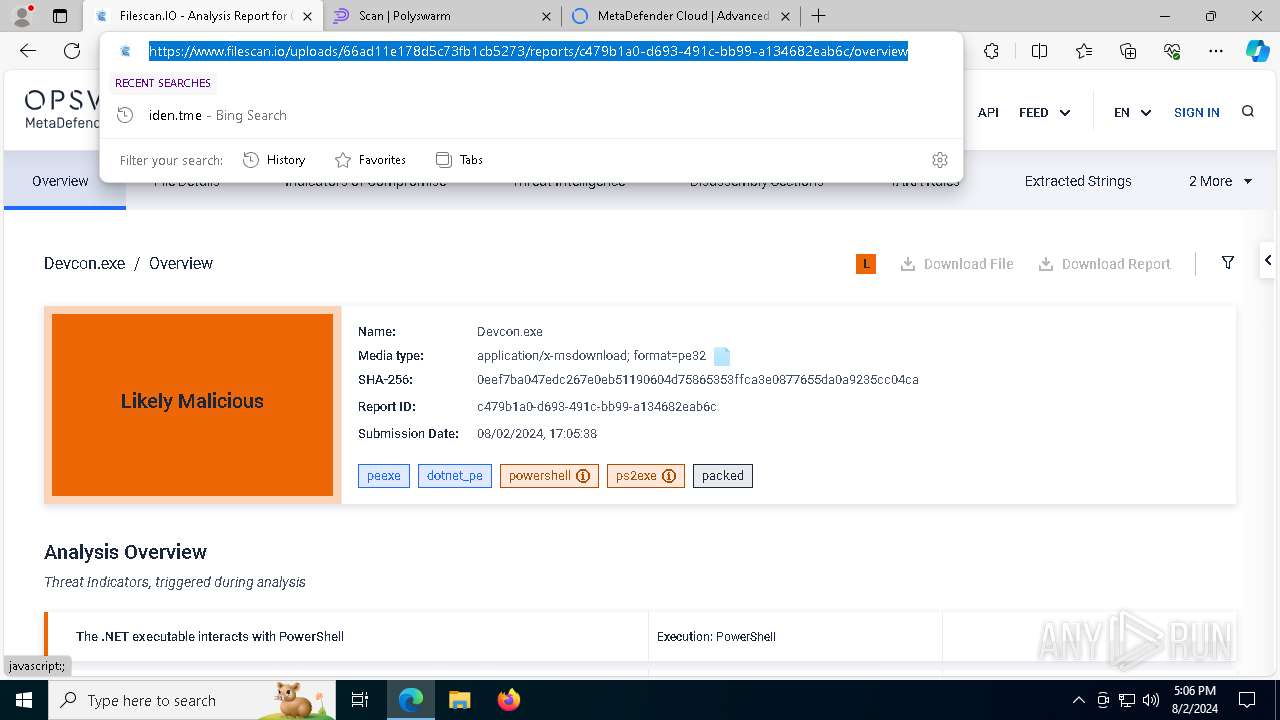Click the Report ID value
Image resolution: width=1280 pixels, height=720 pixels.
click(597, 407)
